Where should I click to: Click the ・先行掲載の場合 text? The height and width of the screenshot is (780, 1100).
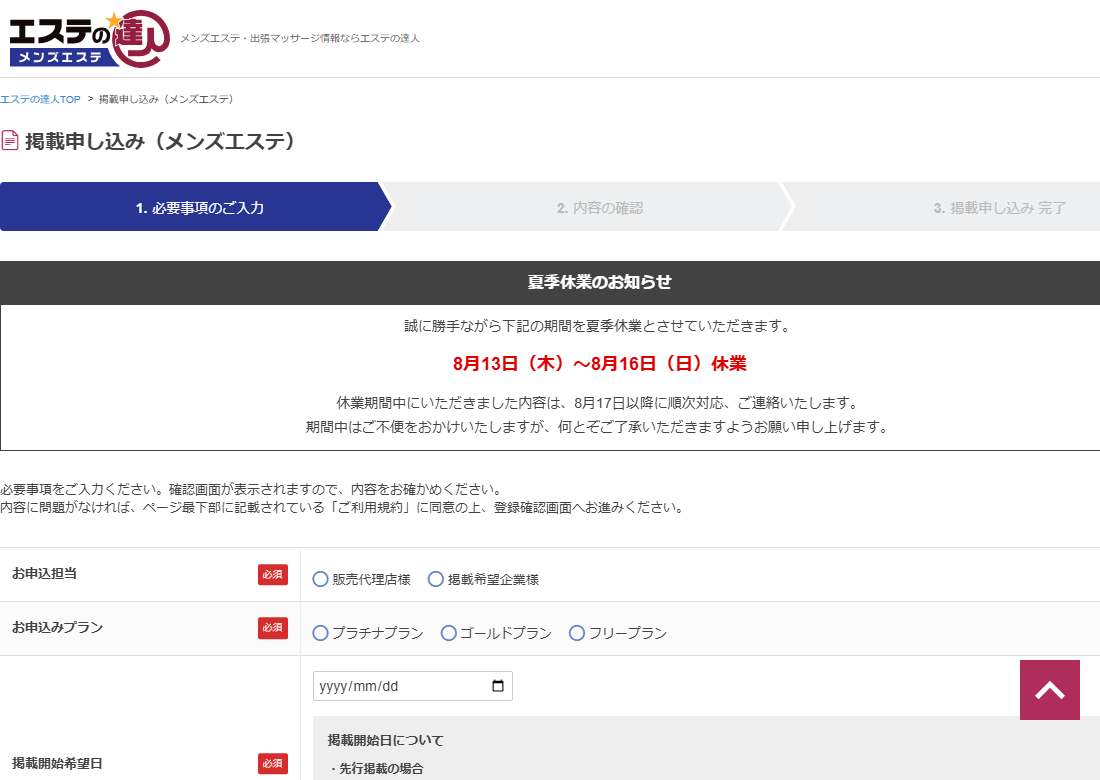click(x=375, y=769)
